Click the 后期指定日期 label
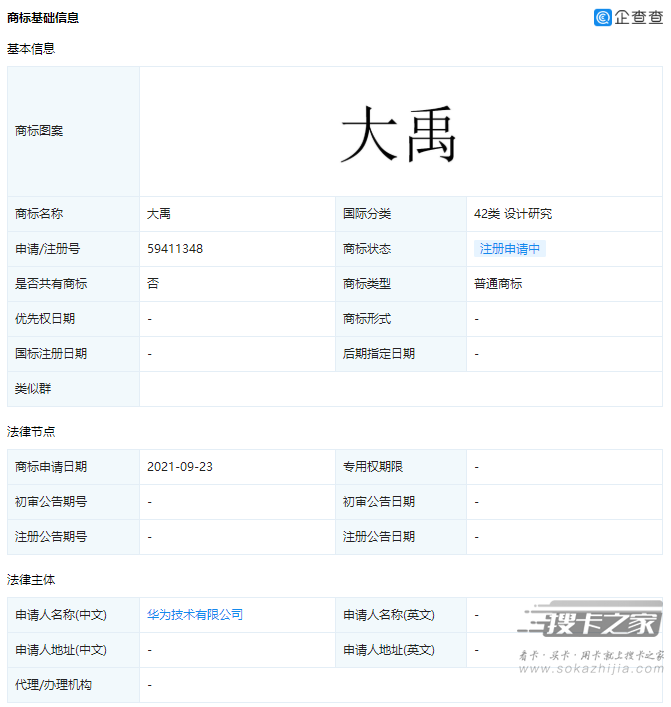671x707 pixels. point(379,354)
